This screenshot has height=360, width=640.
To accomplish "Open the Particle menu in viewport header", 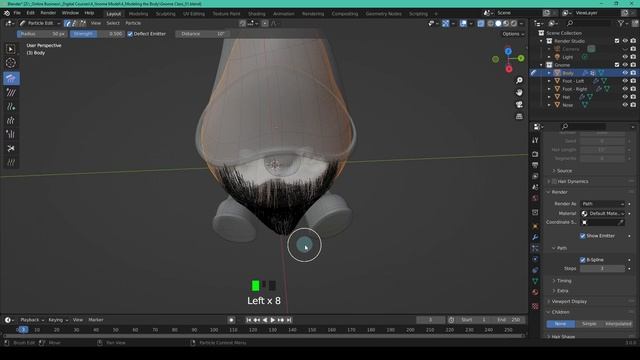I will (x=133, y=23).
